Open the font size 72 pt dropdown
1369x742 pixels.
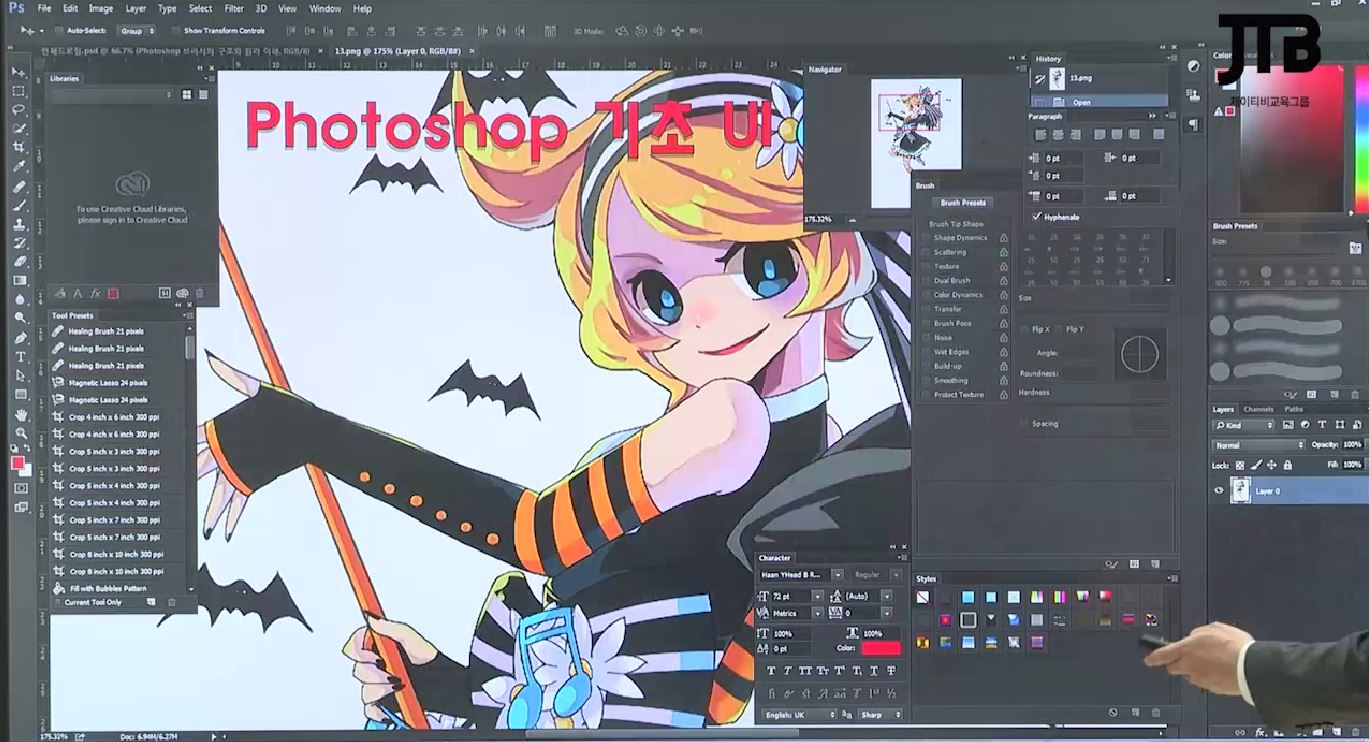tap(817, 596)
